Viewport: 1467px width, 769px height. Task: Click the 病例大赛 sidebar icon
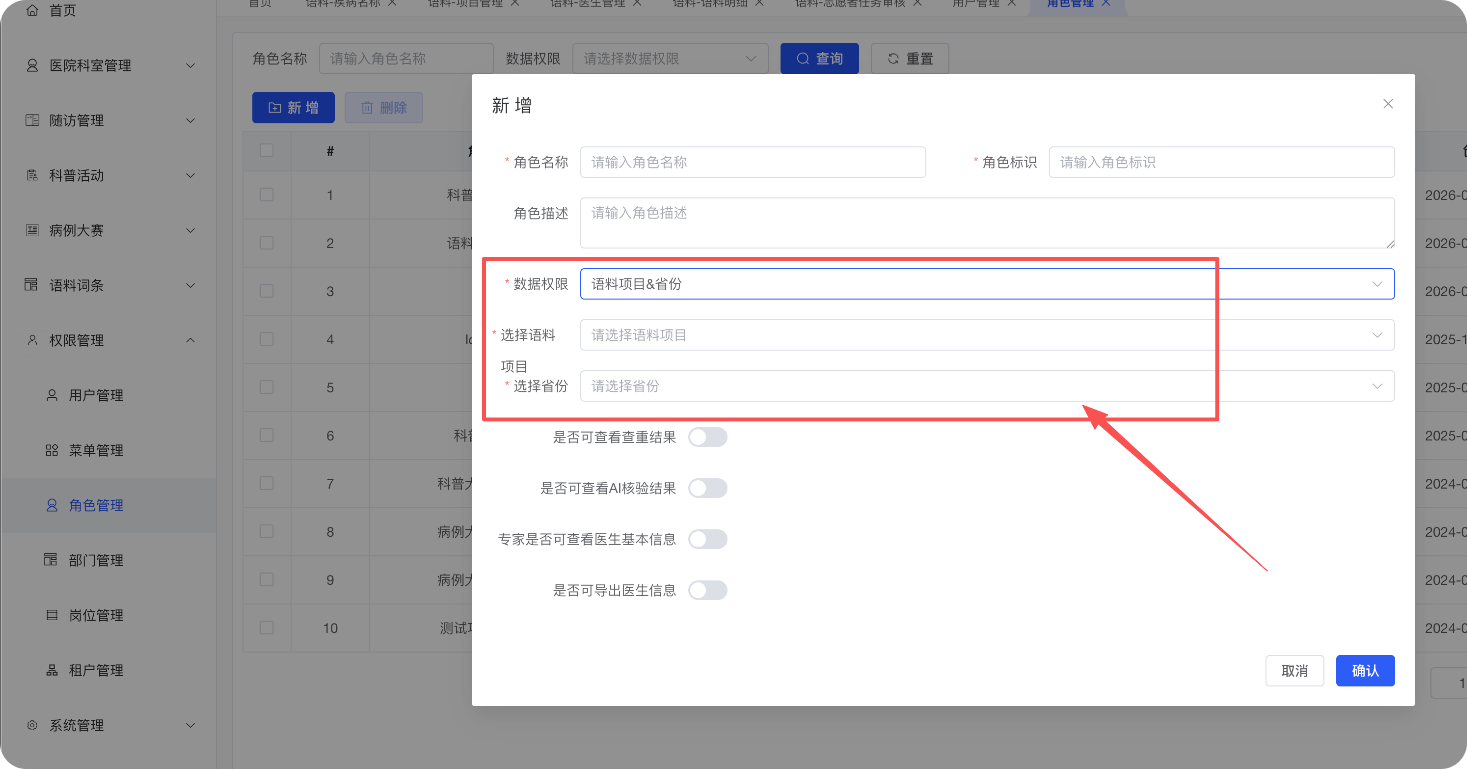(x=31, y=230)
